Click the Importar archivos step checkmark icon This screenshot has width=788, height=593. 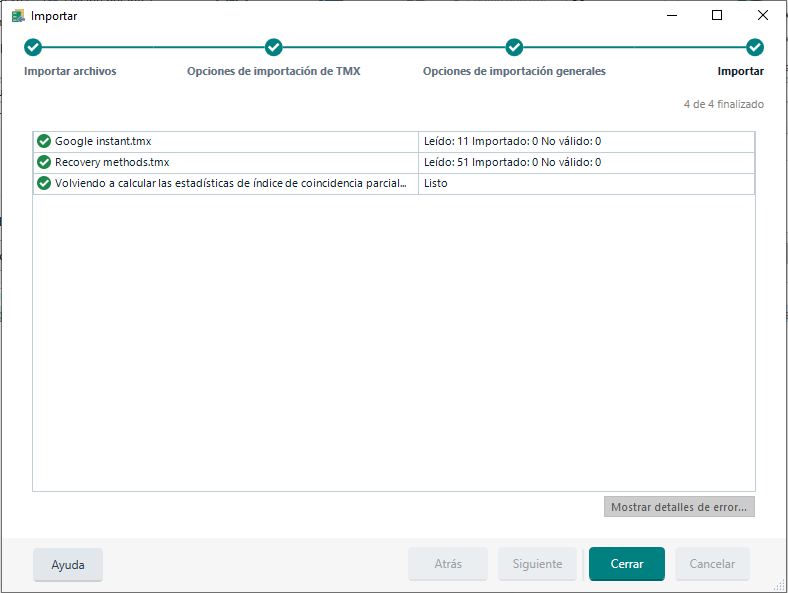[33, 48]
